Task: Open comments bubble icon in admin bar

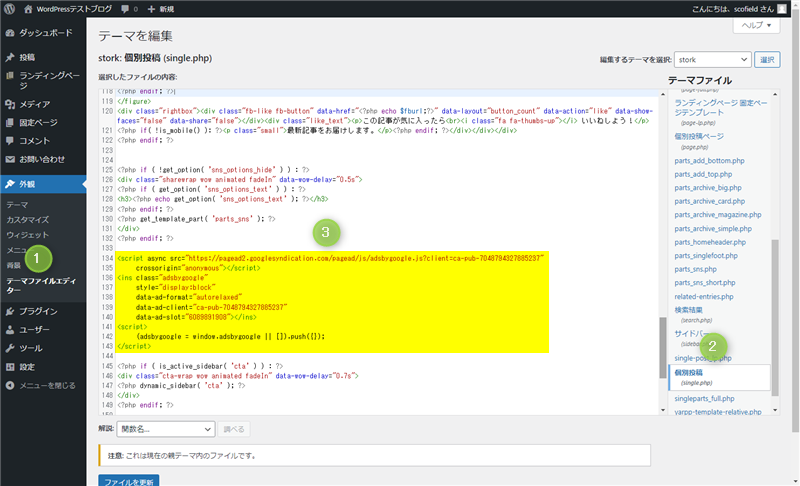Action: click(x=125, y=9)
